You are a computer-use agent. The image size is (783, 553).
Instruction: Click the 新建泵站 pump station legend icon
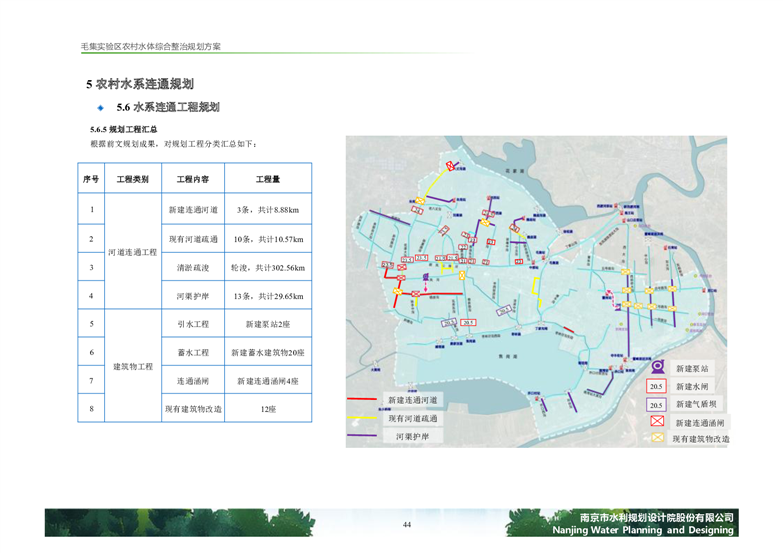(x=656, y=369)
